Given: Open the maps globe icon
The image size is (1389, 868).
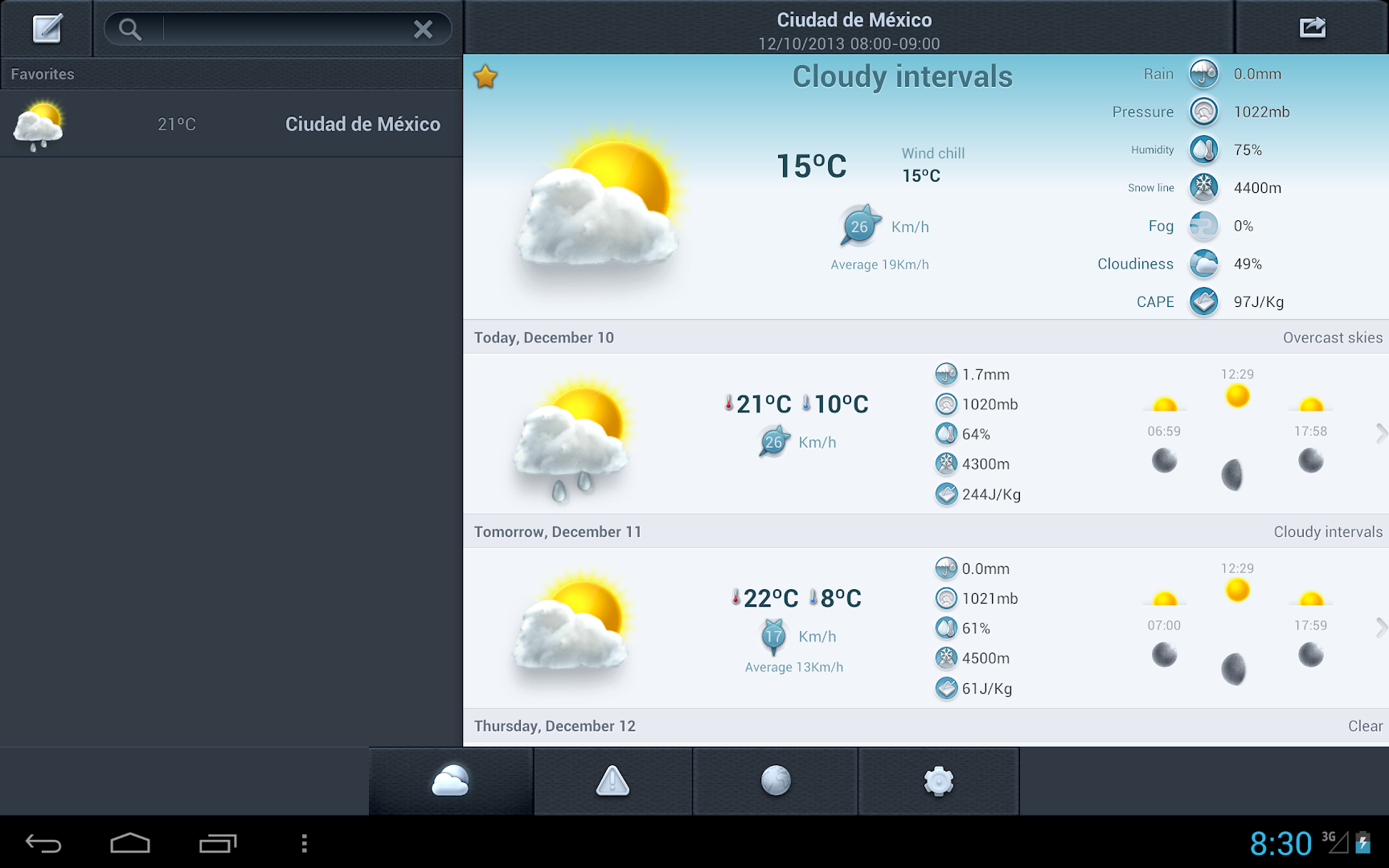Looking at the screenshot, I should 774,780.
